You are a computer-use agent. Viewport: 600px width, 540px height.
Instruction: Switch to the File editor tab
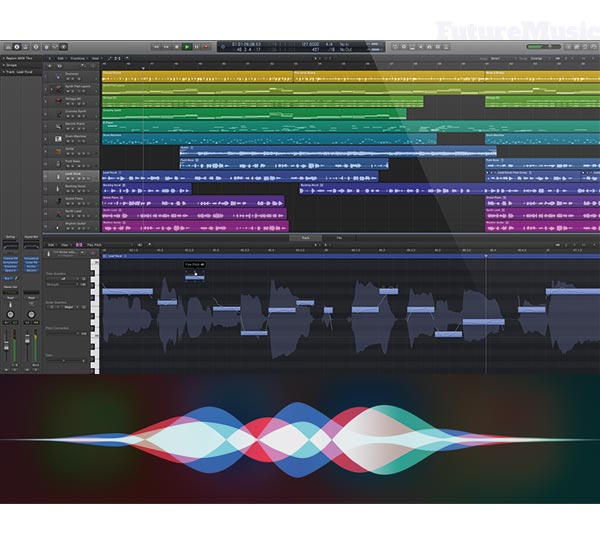coord(339,238)
